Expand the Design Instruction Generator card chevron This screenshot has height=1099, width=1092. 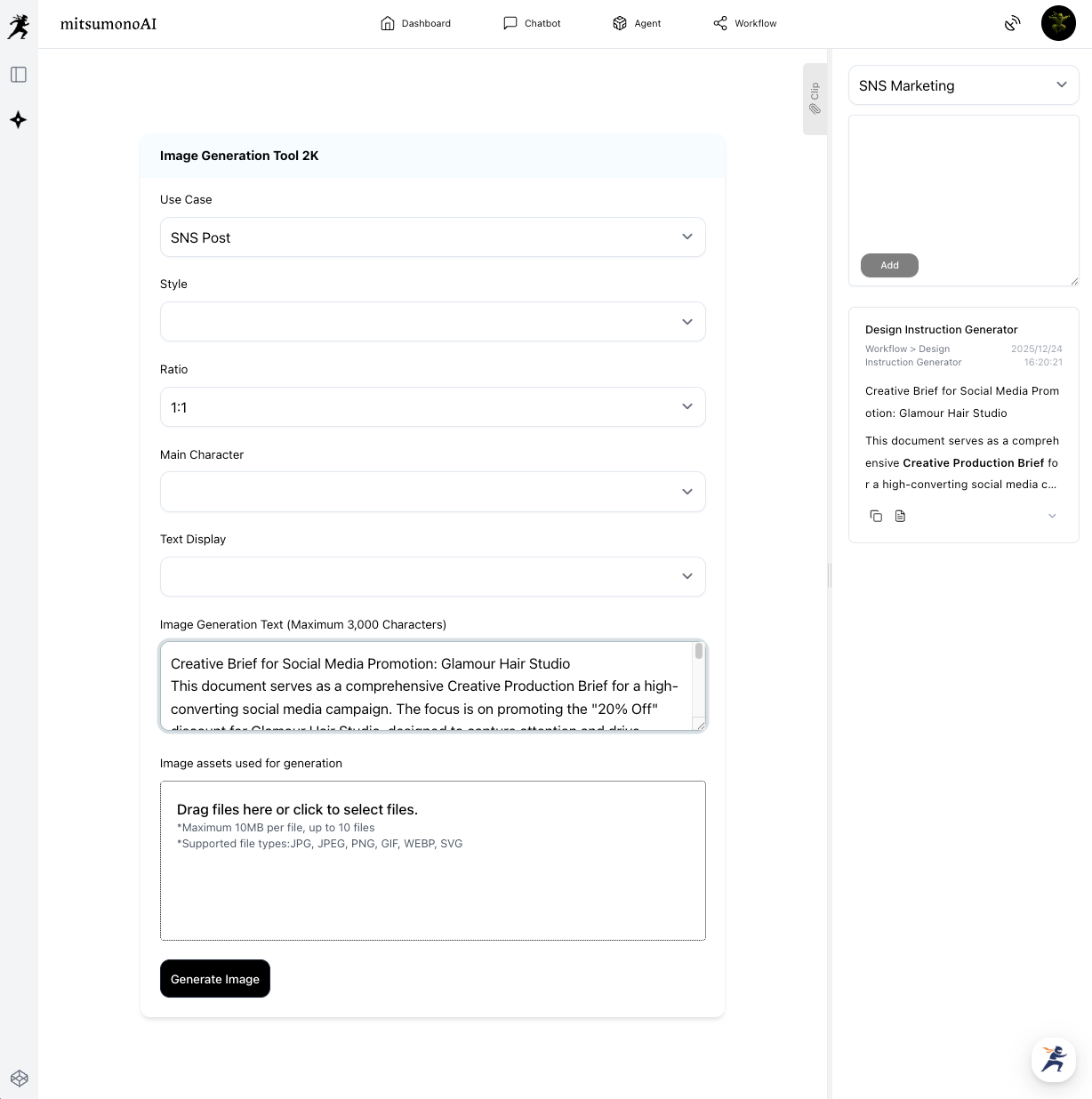pos(1052,516)
